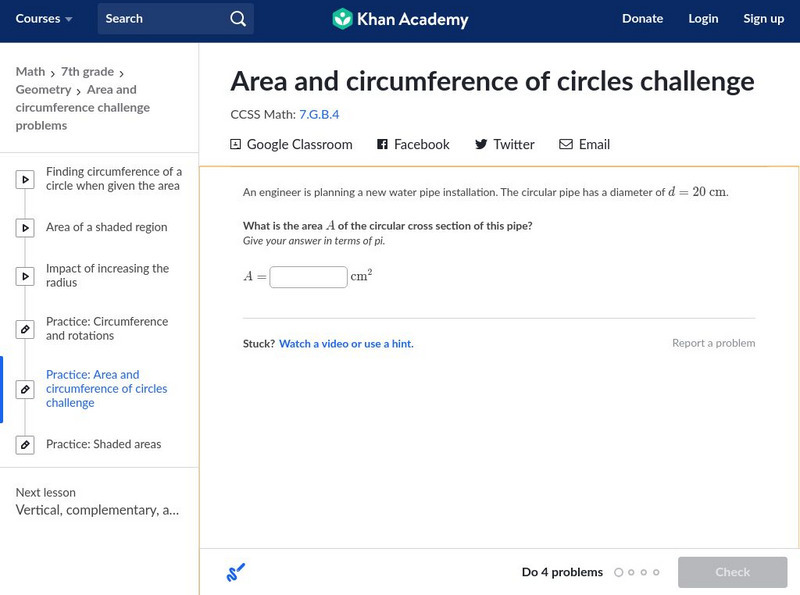
Task: Open the scratchpad pencil tool
Action: point(236,573)
